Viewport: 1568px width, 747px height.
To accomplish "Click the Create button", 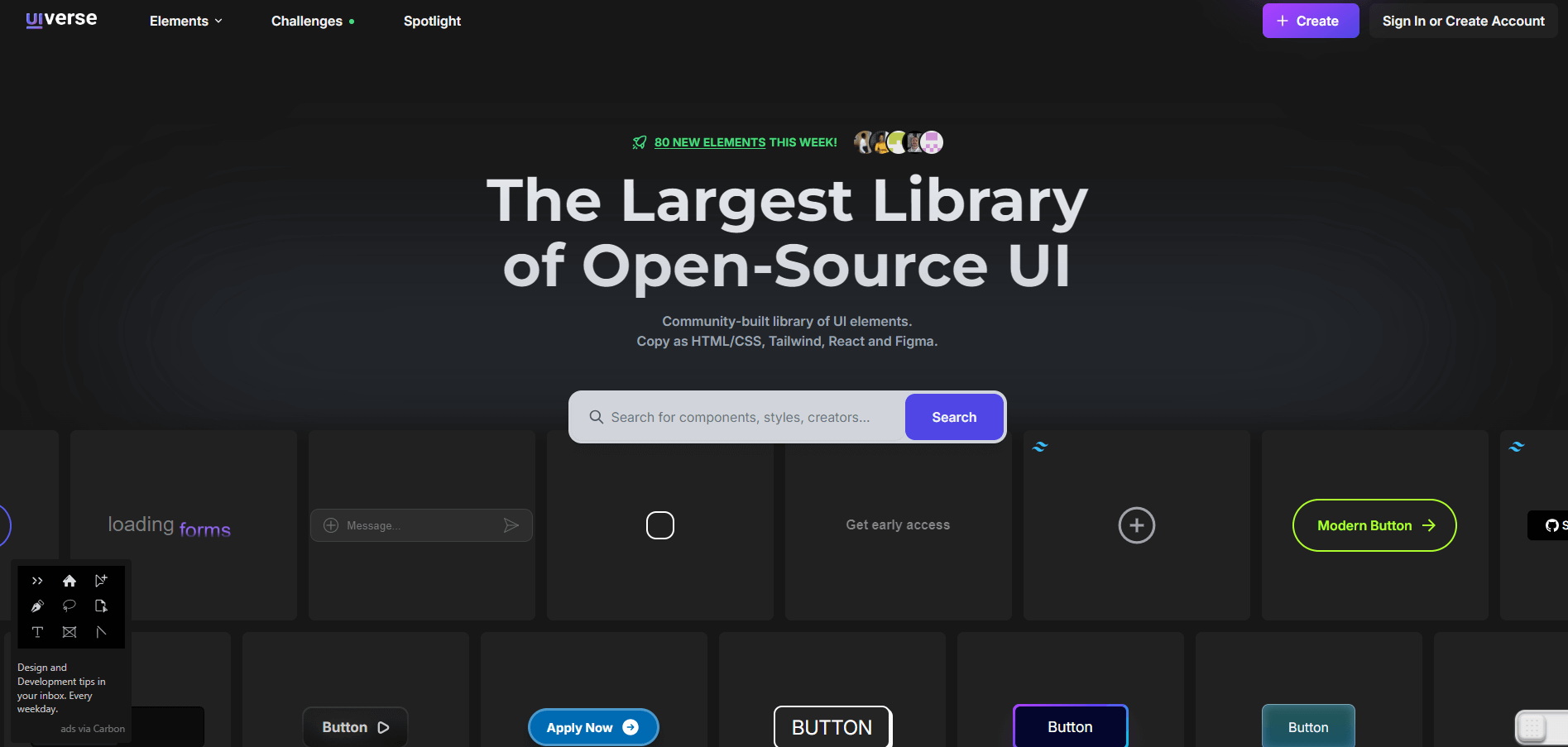I will pos(1310,21).
